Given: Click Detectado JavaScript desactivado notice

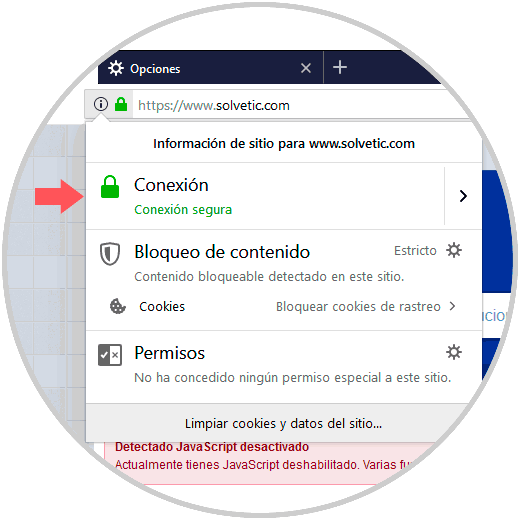Looking at the screenshot, I should tap(212, 447).
